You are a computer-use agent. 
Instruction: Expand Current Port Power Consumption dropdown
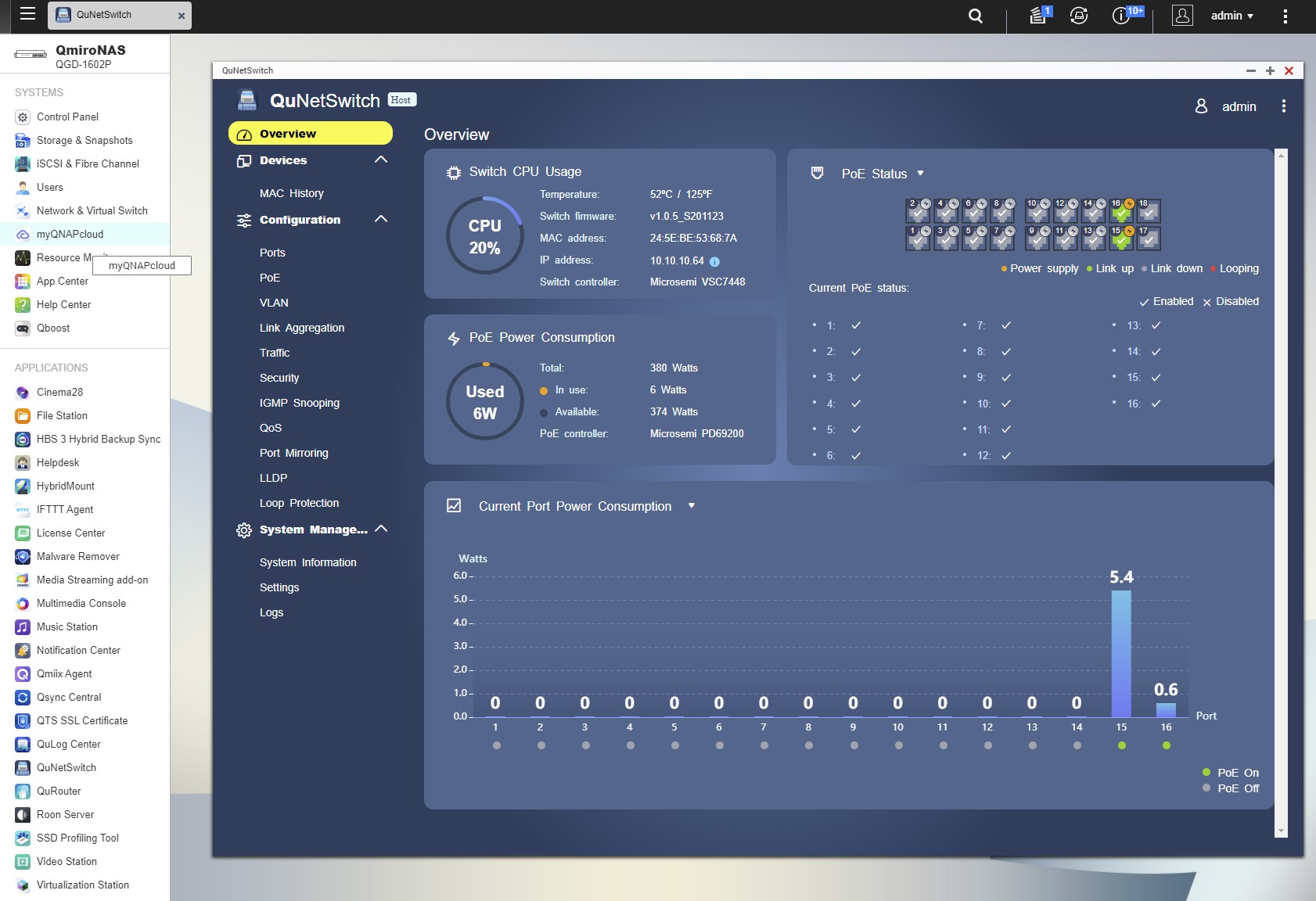click(692, 506)
